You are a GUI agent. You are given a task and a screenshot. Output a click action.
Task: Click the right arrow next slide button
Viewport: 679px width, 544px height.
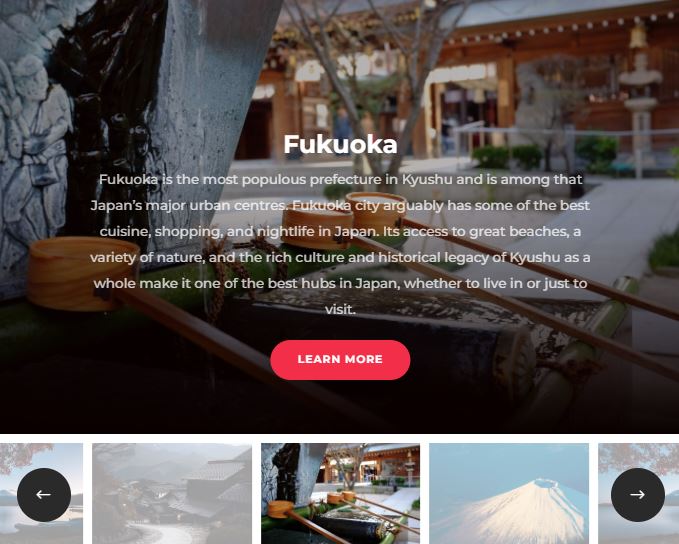pyautogui.click(x=637, y=495)
